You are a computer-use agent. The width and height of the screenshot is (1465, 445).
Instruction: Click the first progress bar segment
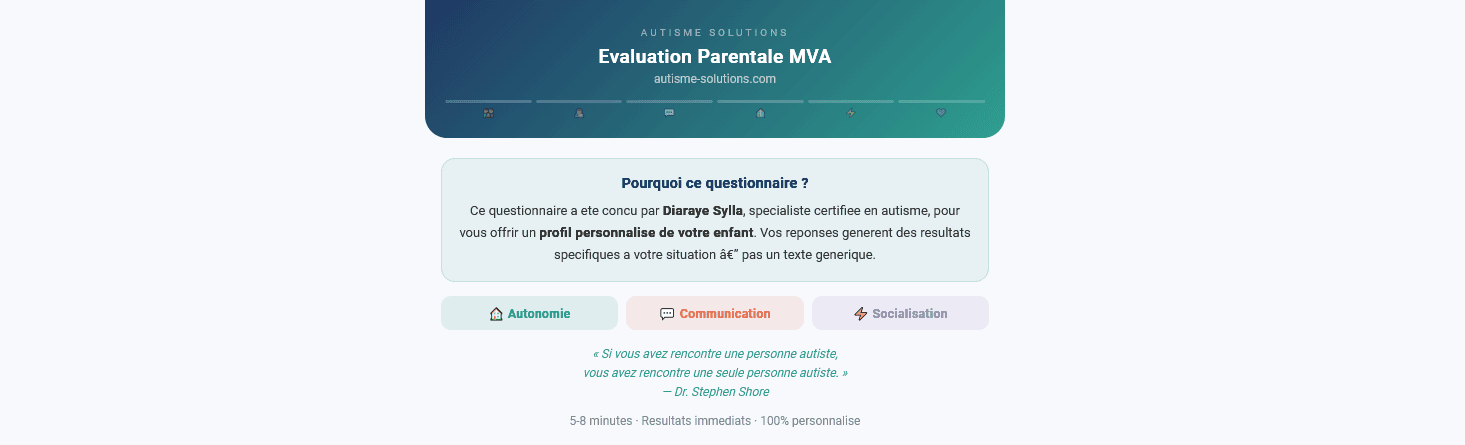click(x=488, y=101)
